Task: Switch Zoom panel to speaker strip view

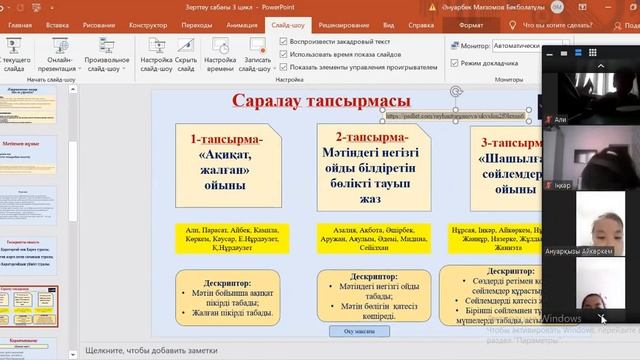Action: (578, 53)
